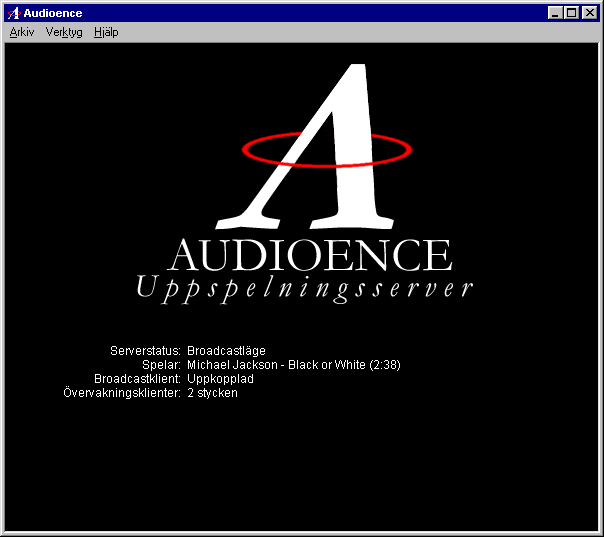
Task: Select the "2 stycken" value
Action: click(x=212, y=393)
